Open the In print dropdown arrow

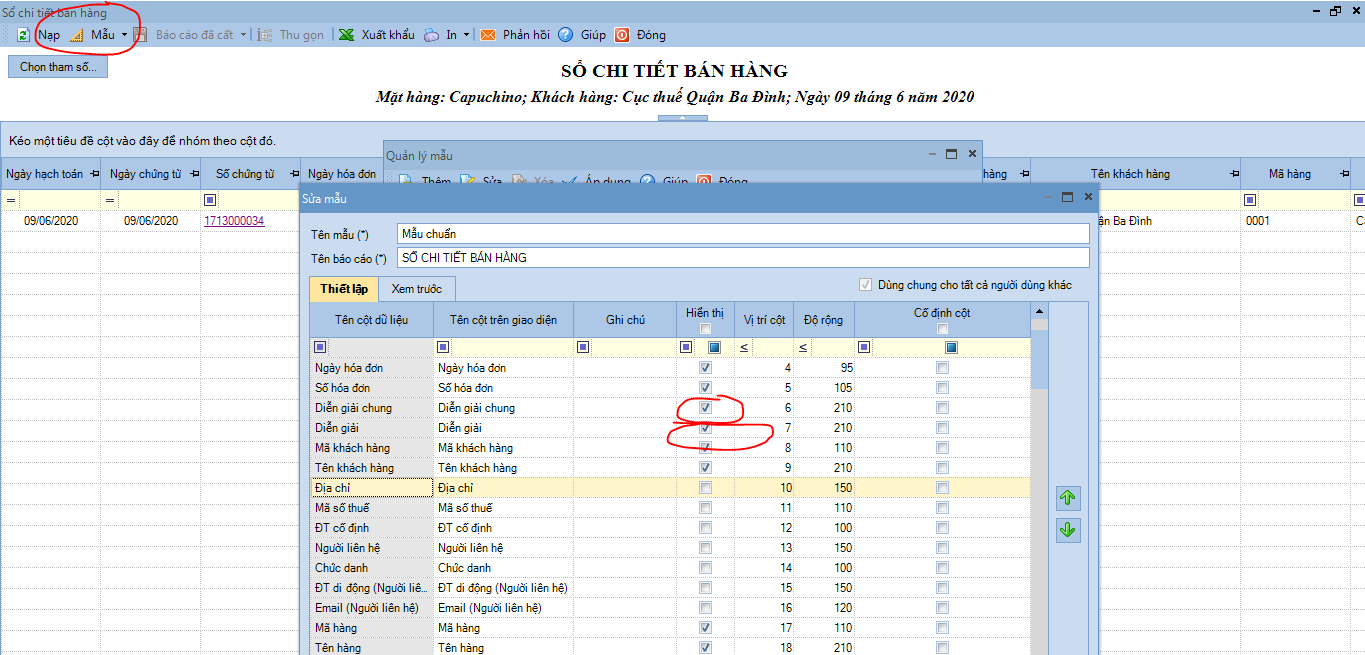(467, 35)
